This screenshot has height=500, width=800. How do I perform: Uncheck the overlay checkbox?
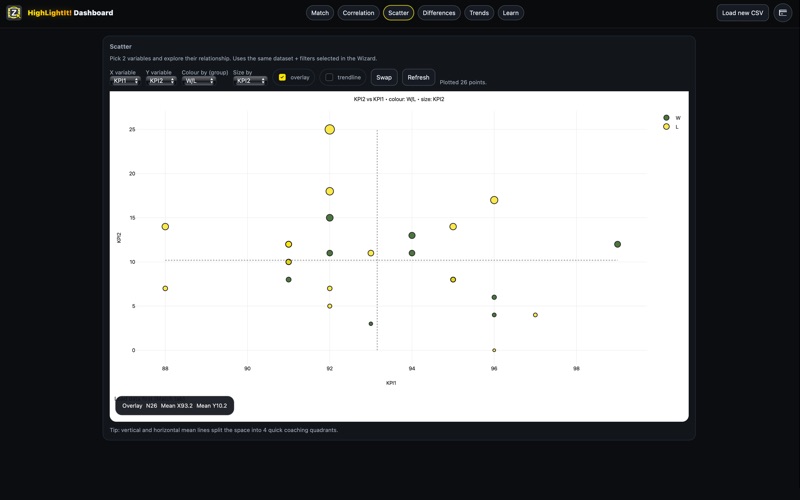[282, 77]
